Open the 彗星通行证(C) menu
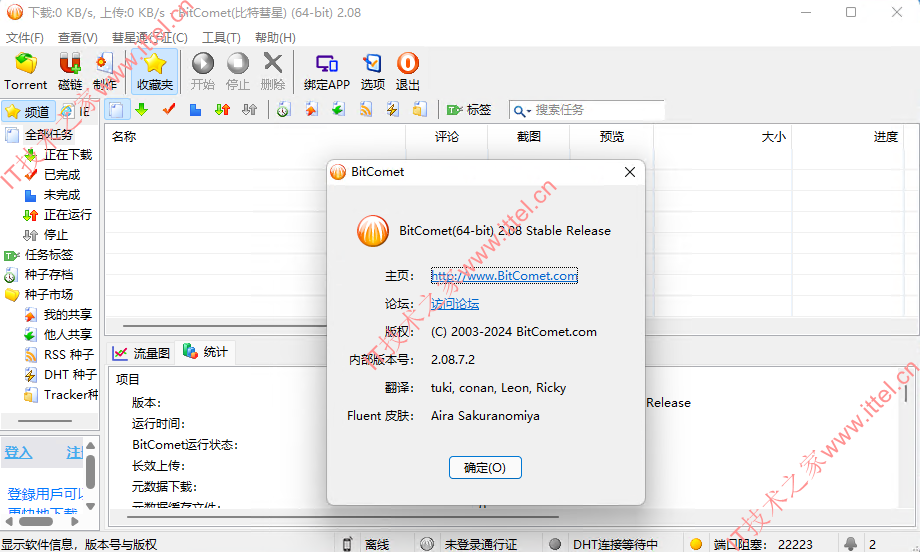The image size is (920, 552). click(150, 38)
